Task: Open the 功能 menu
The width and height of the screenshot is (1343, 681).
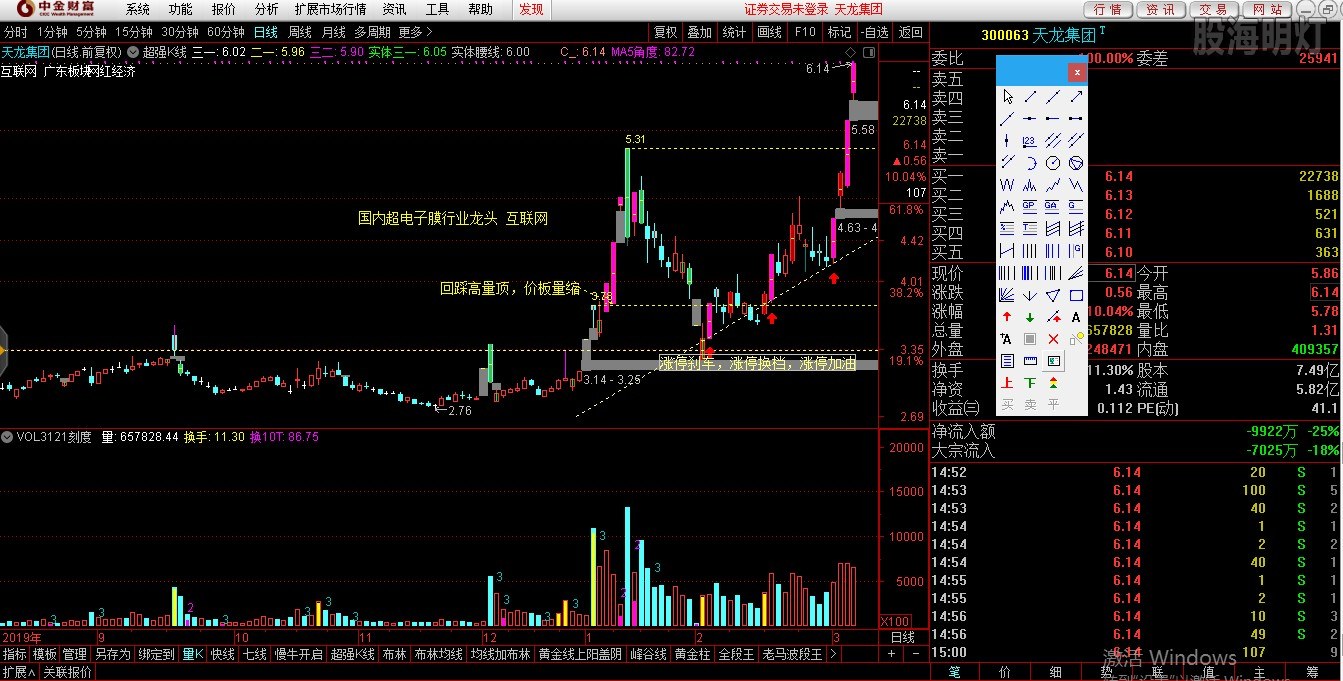Action: point(181,9)
